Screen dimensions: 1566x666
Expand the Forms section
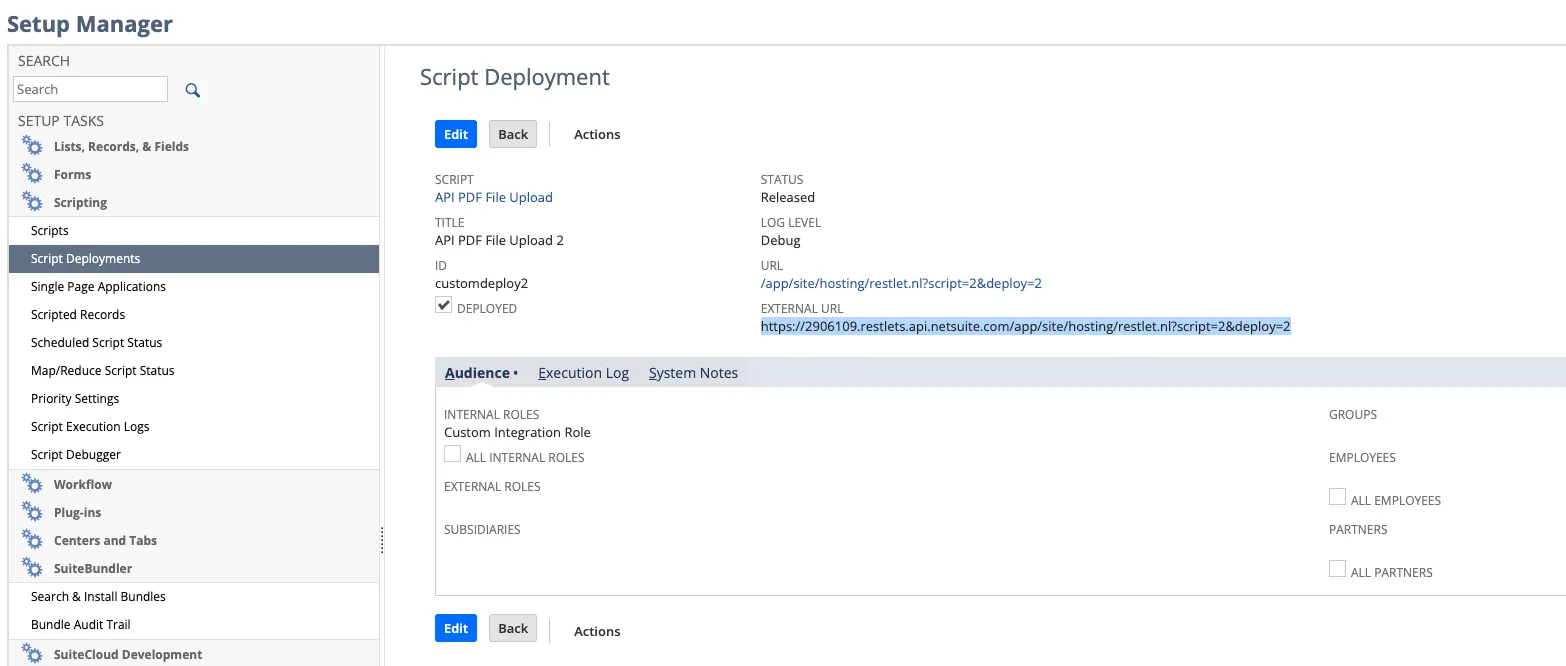pyautogui.click(x=72, y=174)
